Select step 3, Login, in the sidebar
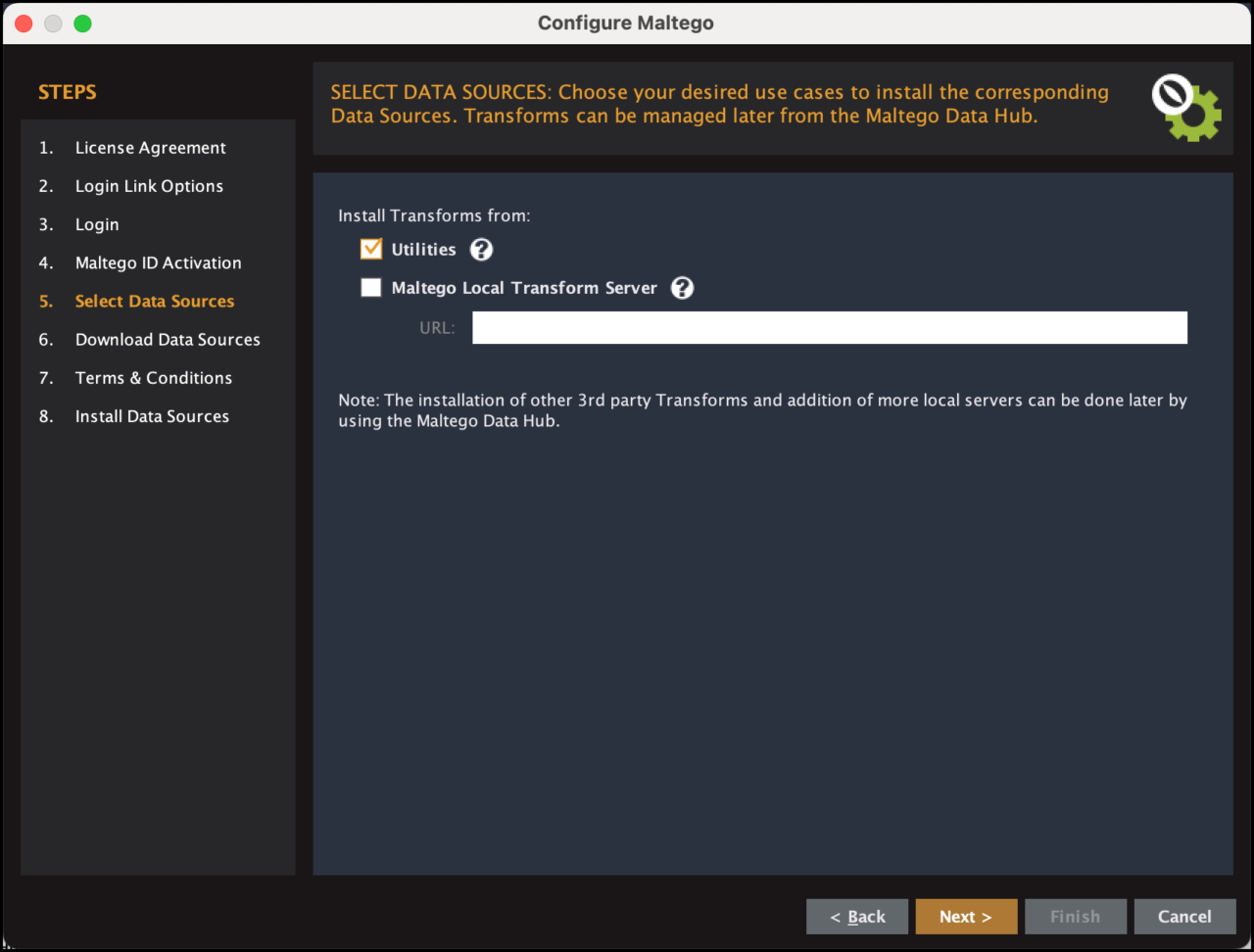 click(x=97, y=224)
